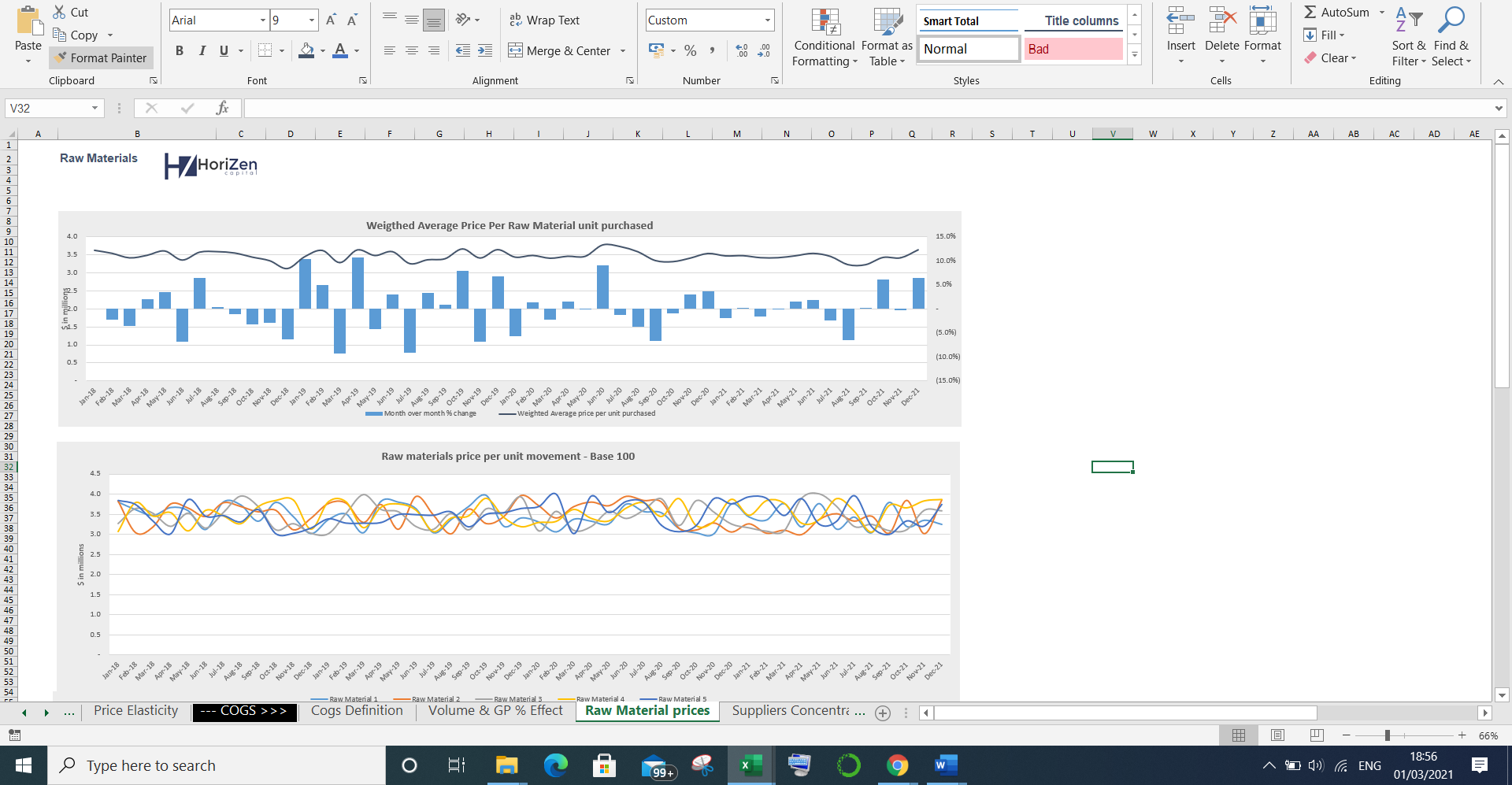Screen dimensions: 1512x785
Task: Click Increase Decimal icon
Action: coord(742,50)
